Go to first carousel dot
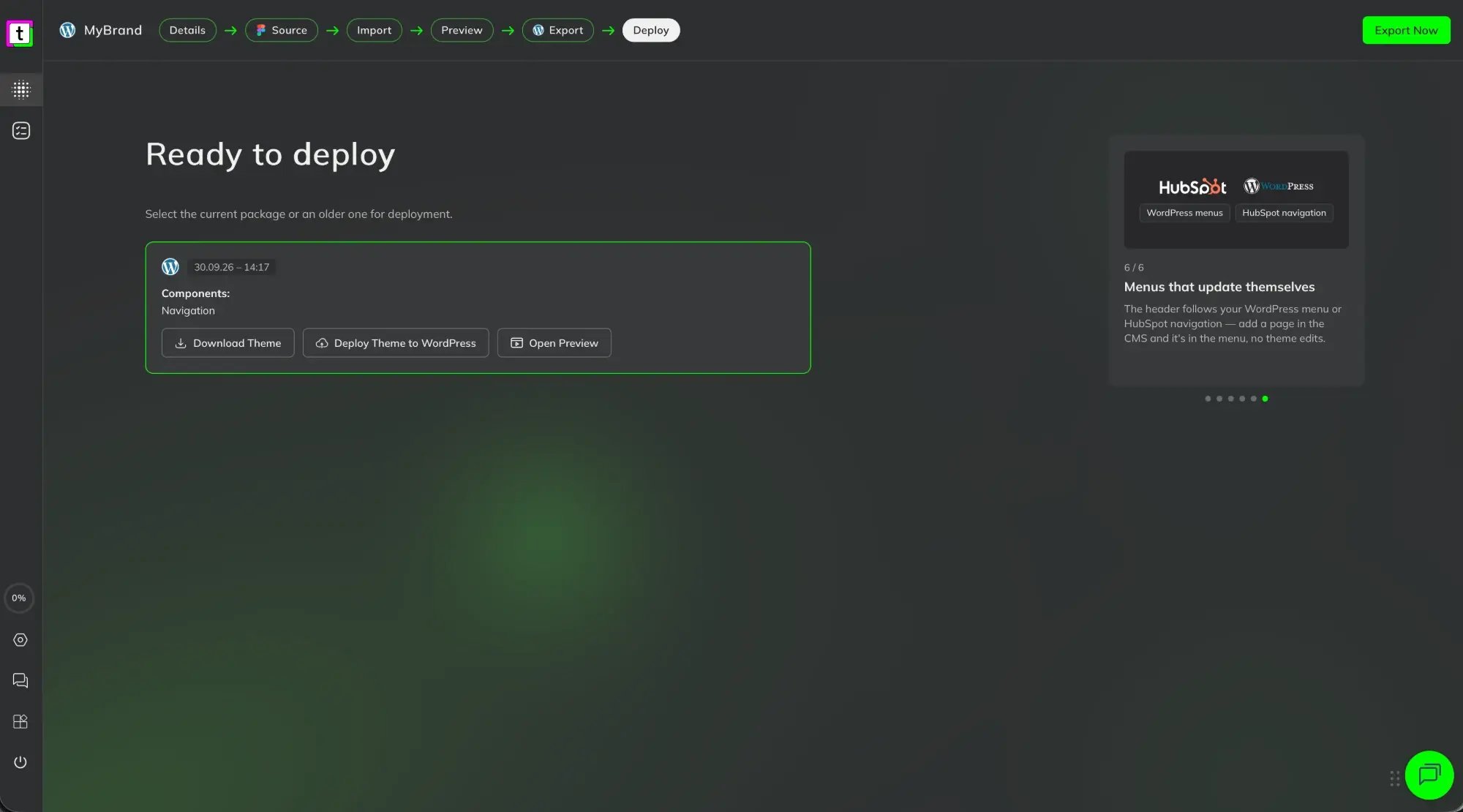The width and height of the screenshot is (1463, 812). 1208,399
